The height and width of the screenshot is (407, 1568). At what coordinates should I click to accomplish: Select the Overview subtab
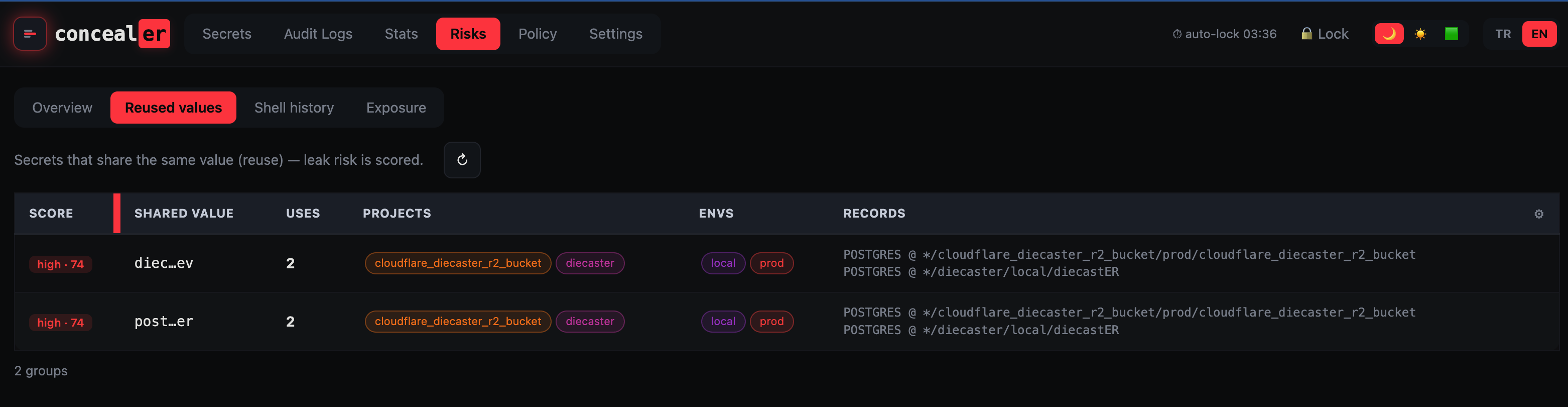tap(62, 108)
